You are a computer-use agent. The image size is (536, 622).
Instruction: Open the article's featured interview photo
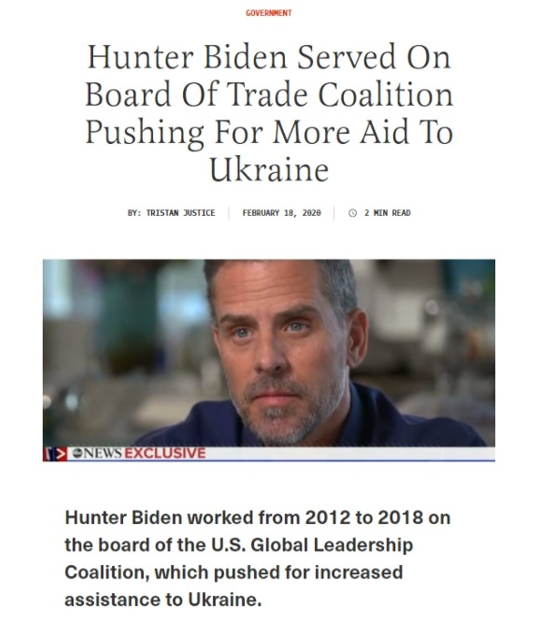[269, 360]
